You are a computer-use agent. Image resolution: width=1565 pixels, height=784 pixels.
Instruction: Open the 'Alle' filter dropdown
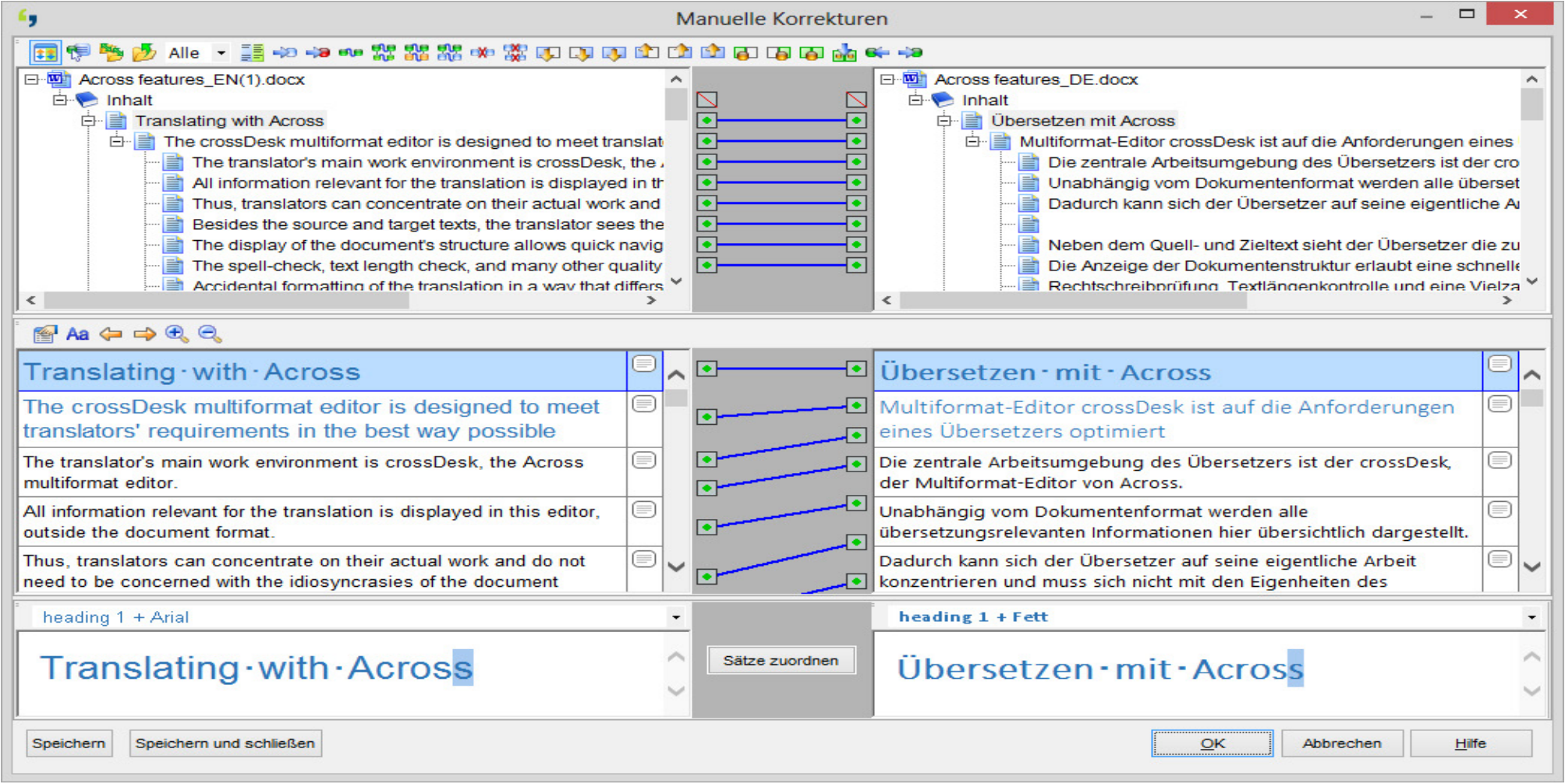click(x=221, y=52)
